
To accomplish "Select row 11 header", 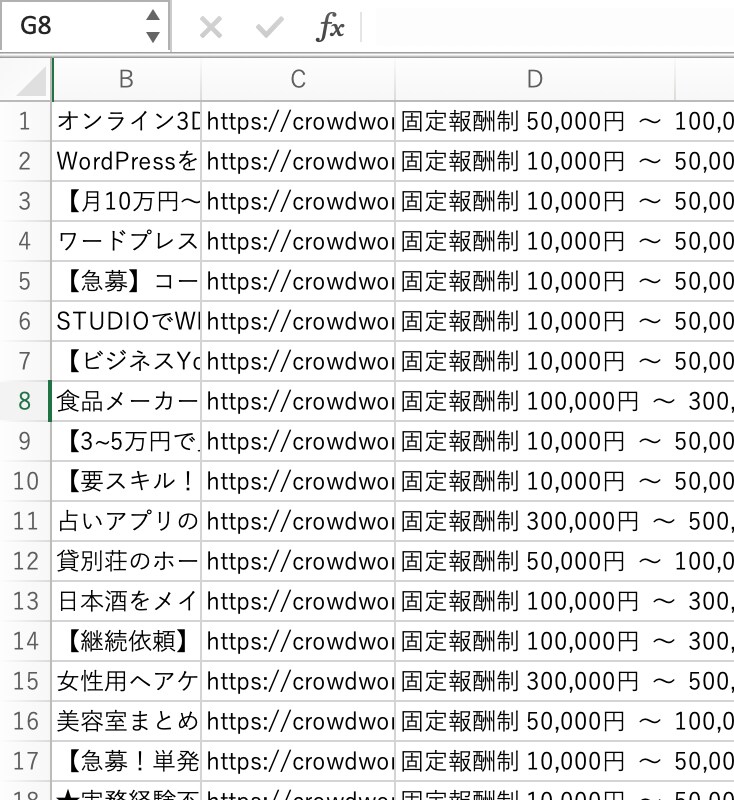I will pos(25,521).
